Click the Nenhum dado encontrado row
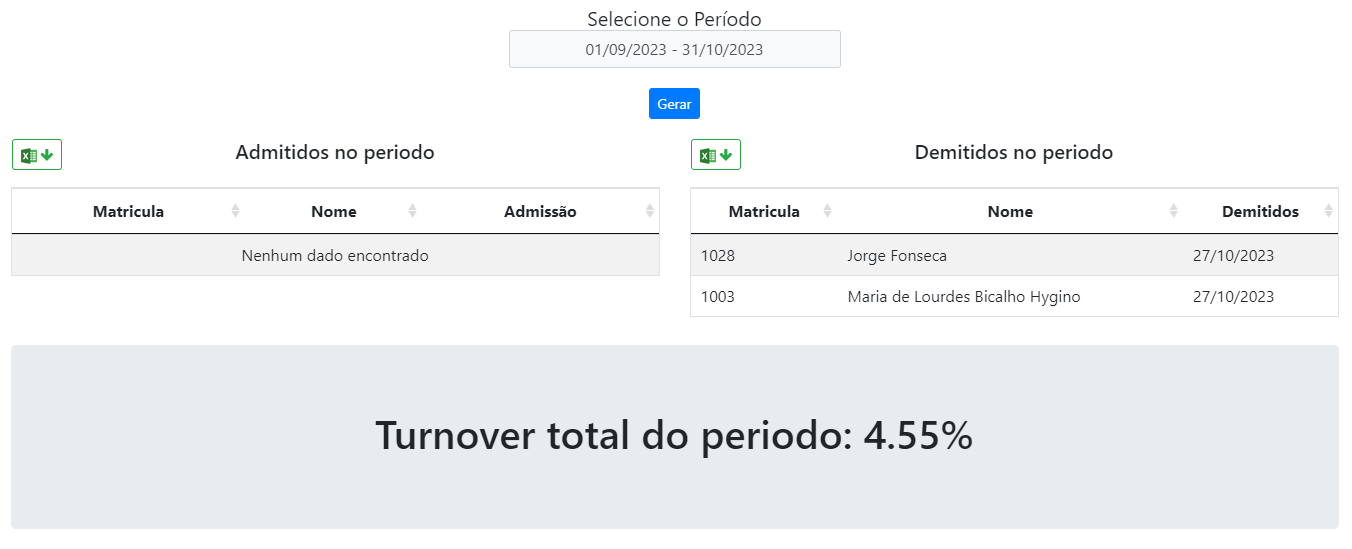 (335, 255)
